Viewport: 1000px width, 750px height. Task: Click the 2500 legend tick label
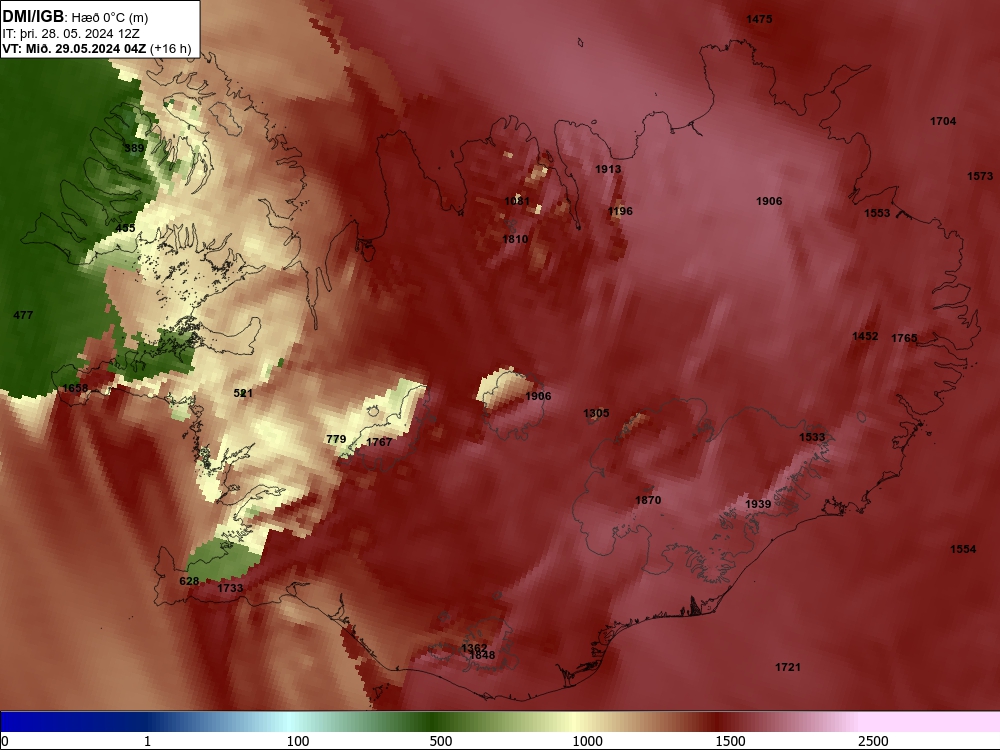click(x=873, y=741)
